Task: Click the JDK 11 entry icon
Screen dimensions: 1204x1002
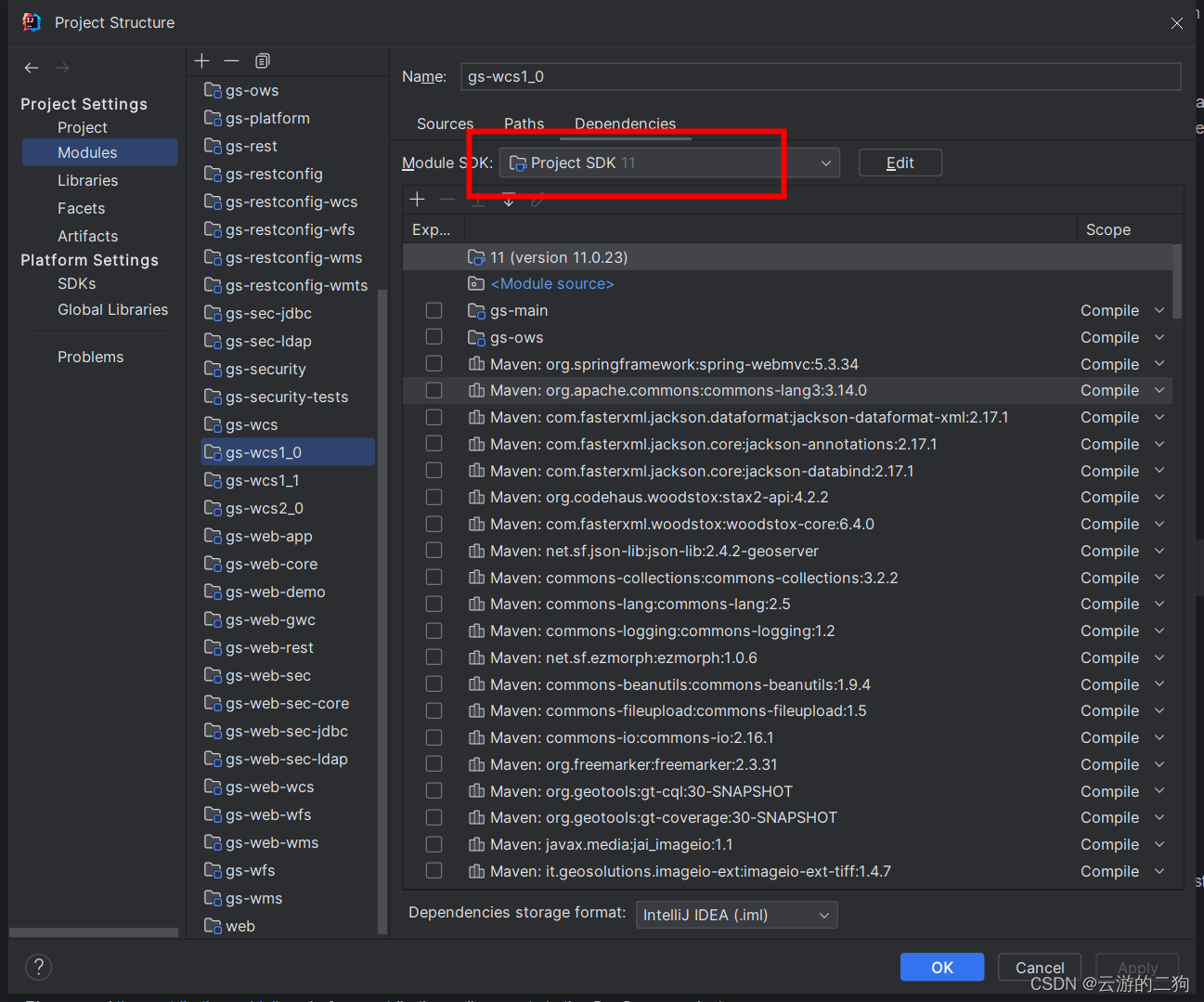Action: point(477,257)
